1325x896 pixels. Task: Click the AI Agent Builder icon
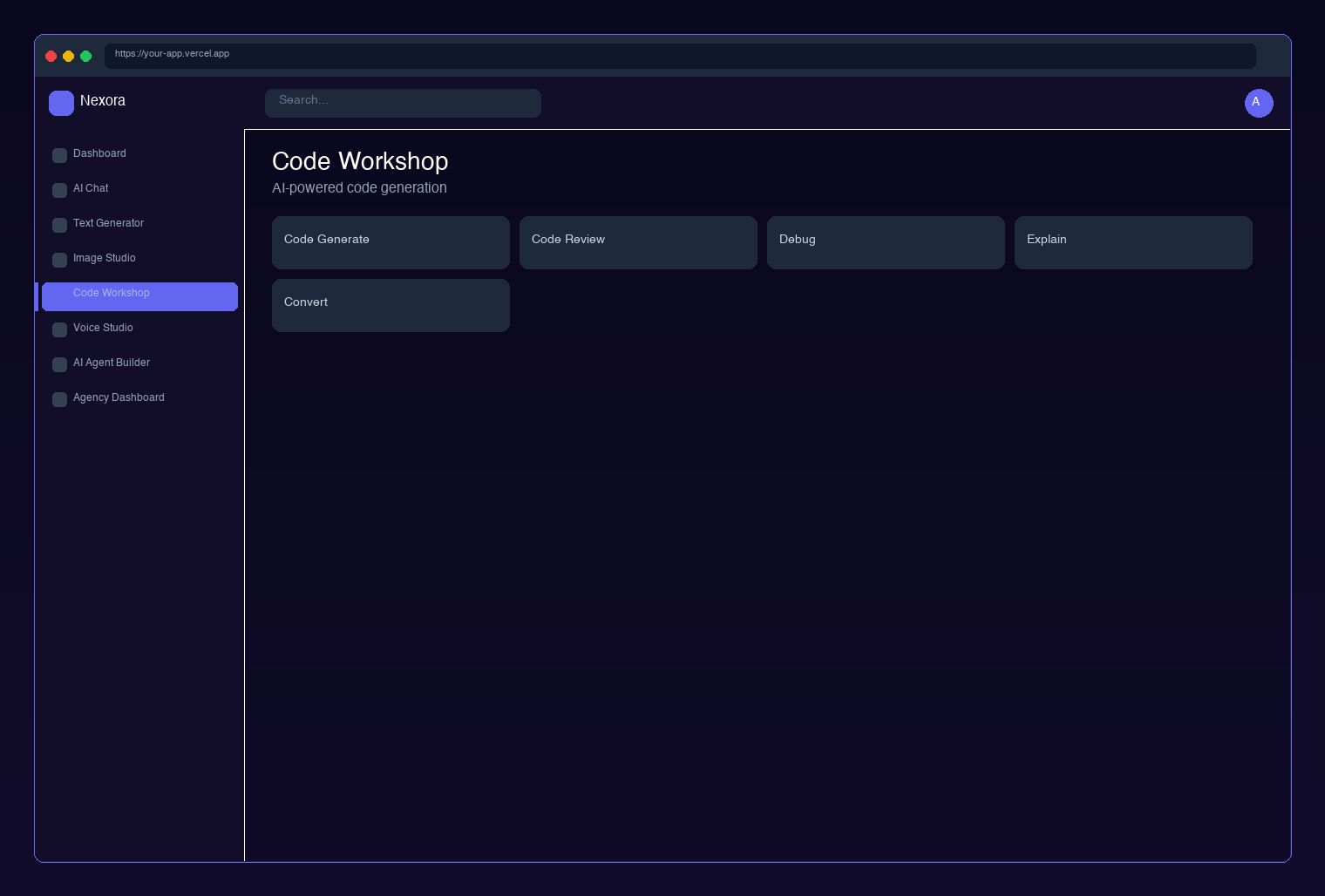(59, 364)
